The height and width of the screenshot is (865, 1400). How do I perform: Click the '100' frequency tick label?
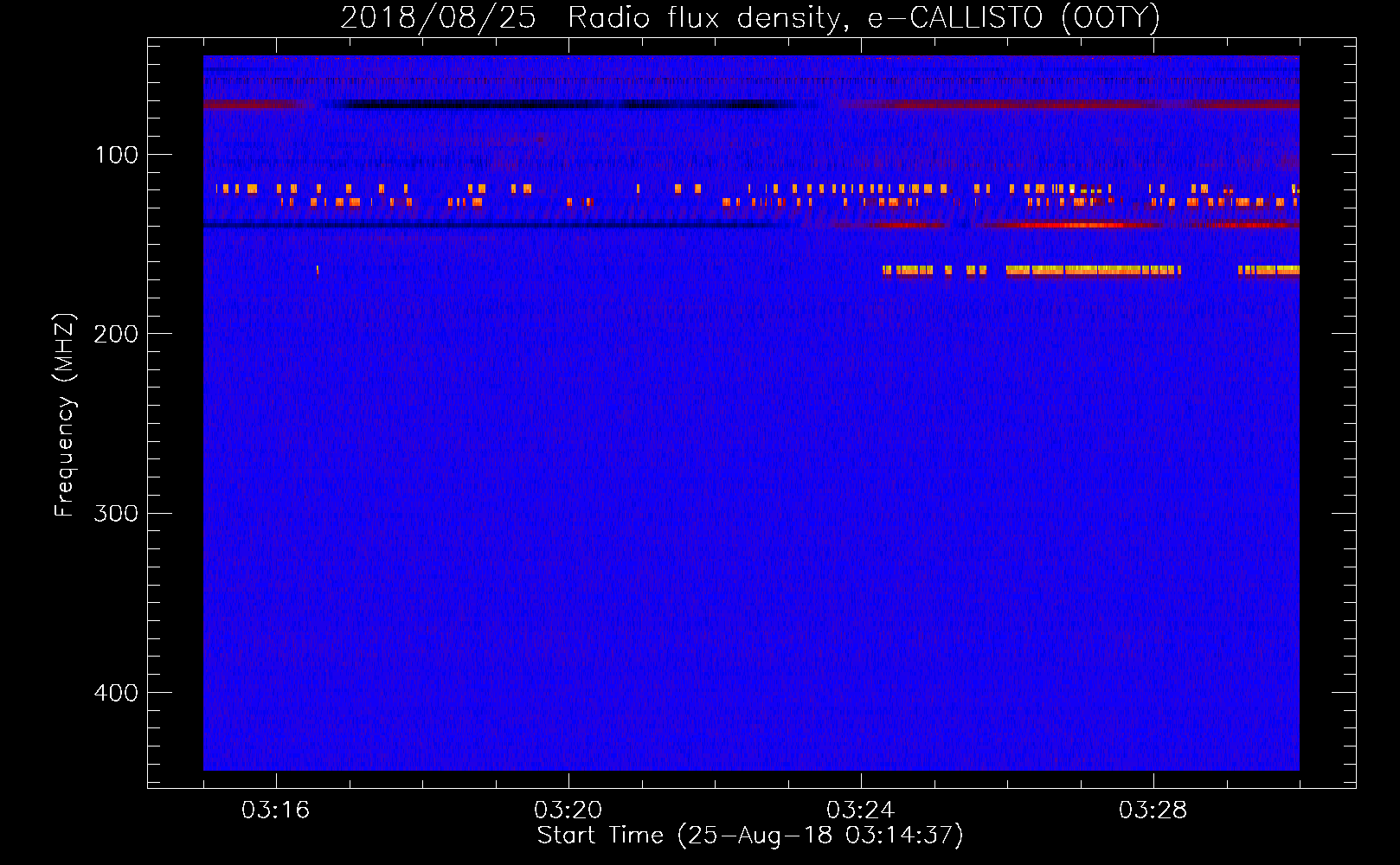coord(117,155)
